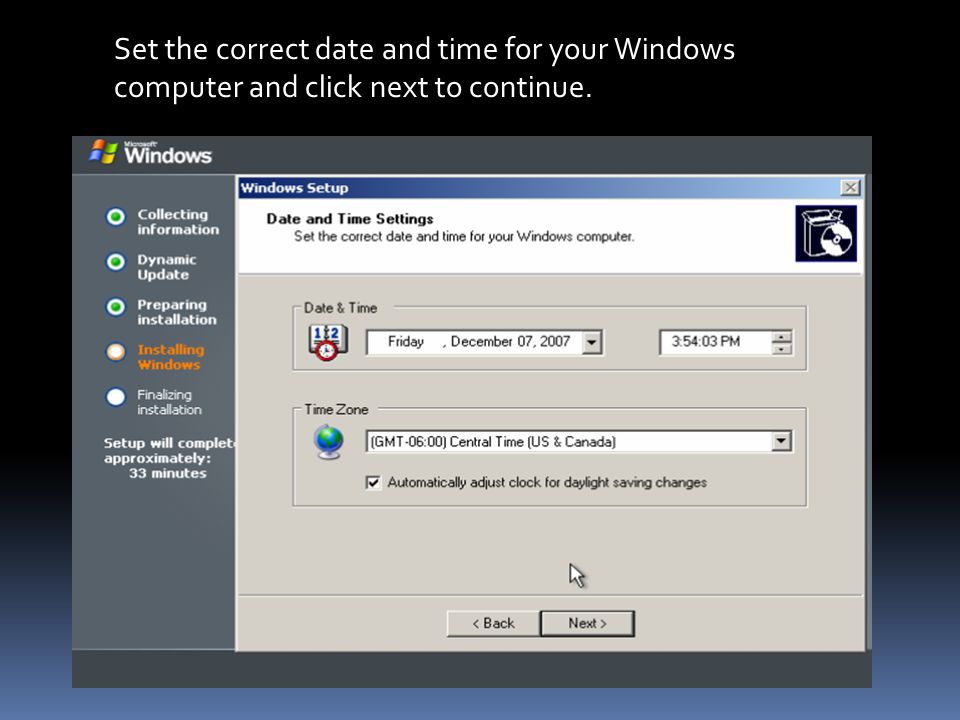The image size is (960, 720).
Task: Click the time field showing 3:54:03 PM
Action: pyautogui.click(x=715, y=342)
